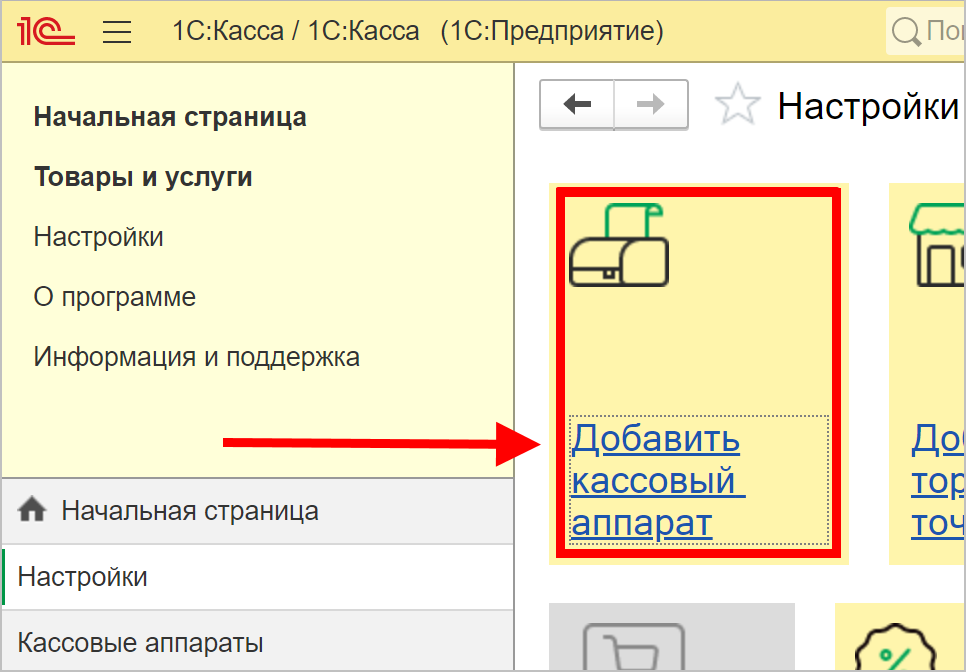Add Настройки page to favorites star
The image size is (966, 672).
click(737, 104)
